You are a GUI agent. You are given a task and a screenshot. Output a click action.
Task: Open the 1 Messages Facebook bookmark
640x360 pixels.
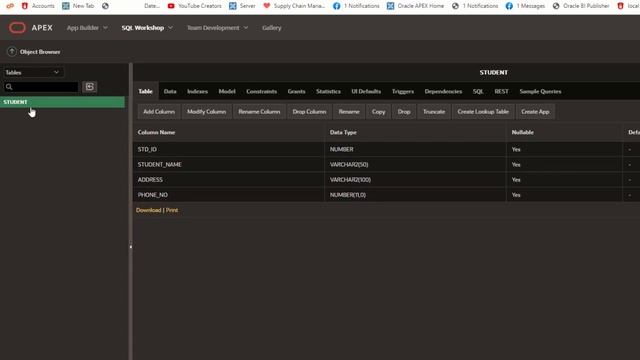(525, 6)
